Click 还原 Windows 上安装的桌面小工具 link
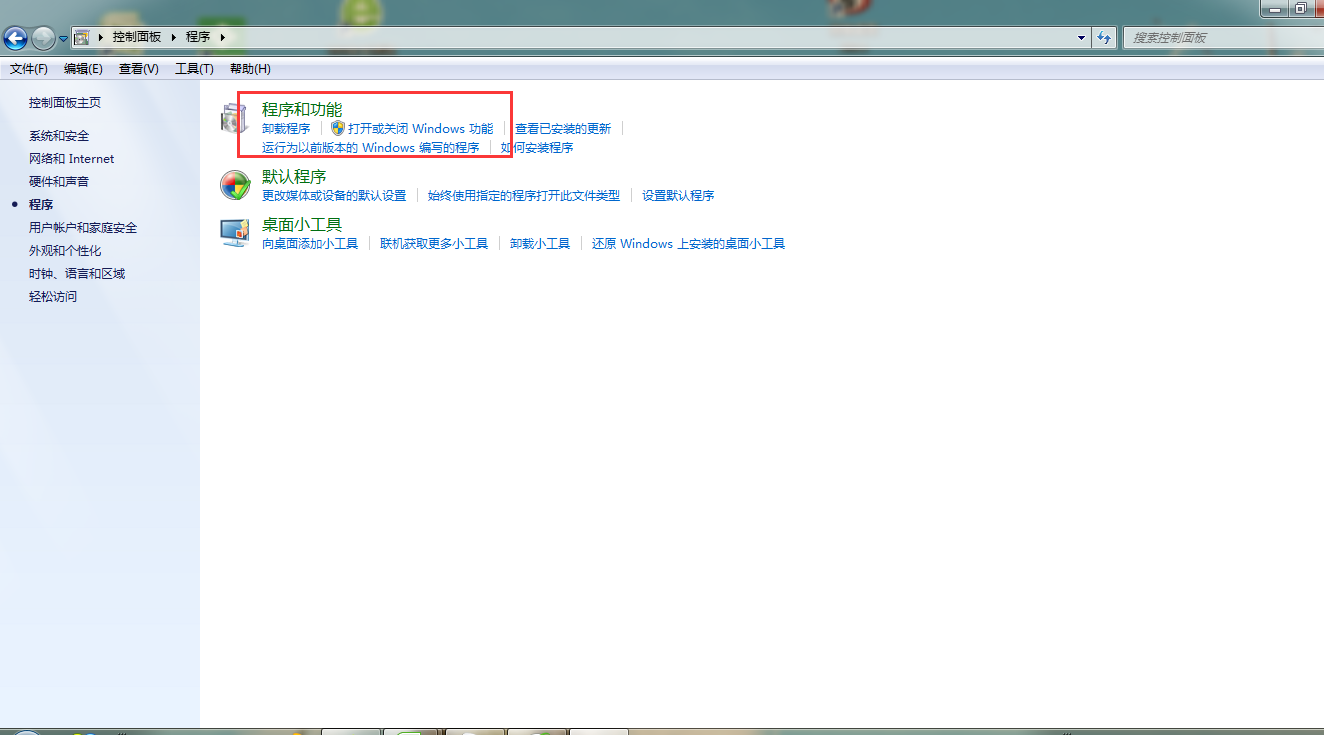The height and width of the screenshot is (735, 1324). coord(688,244)
